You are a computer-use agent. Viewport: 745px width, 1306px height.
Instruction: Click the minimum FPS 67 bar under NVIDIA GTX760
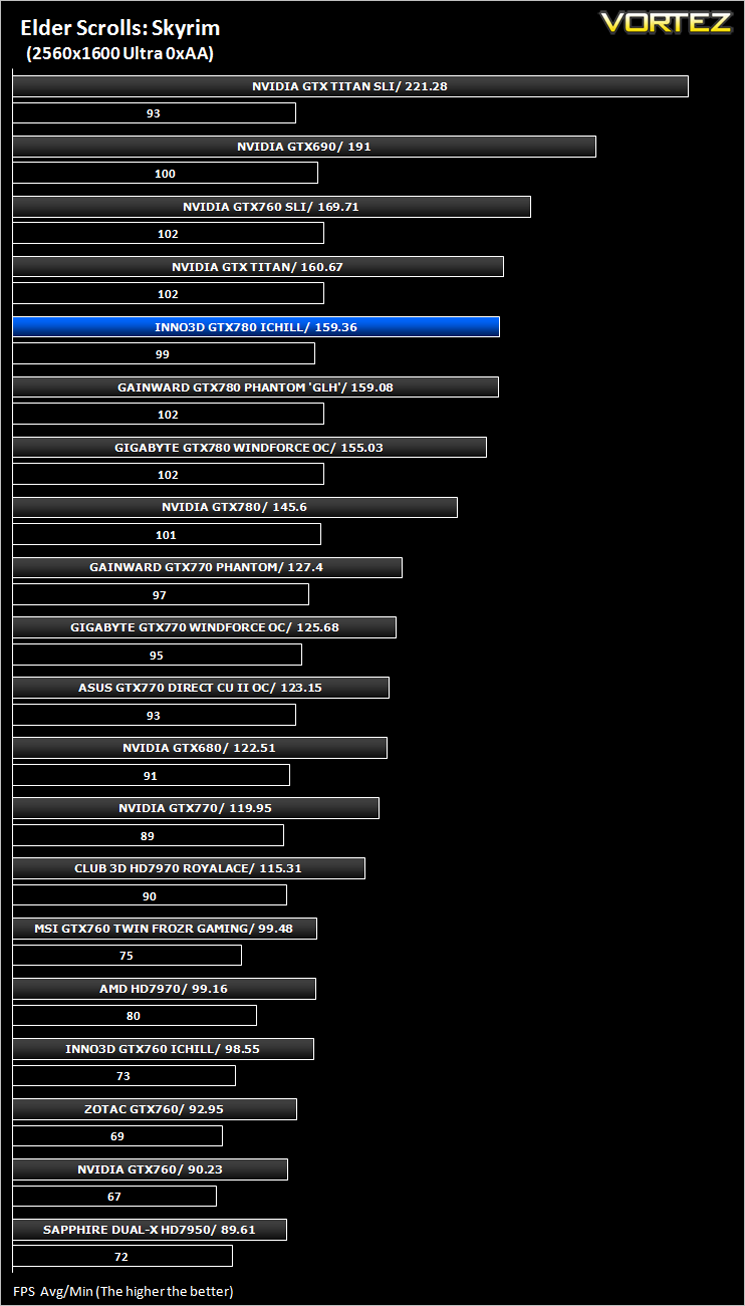115,1196
